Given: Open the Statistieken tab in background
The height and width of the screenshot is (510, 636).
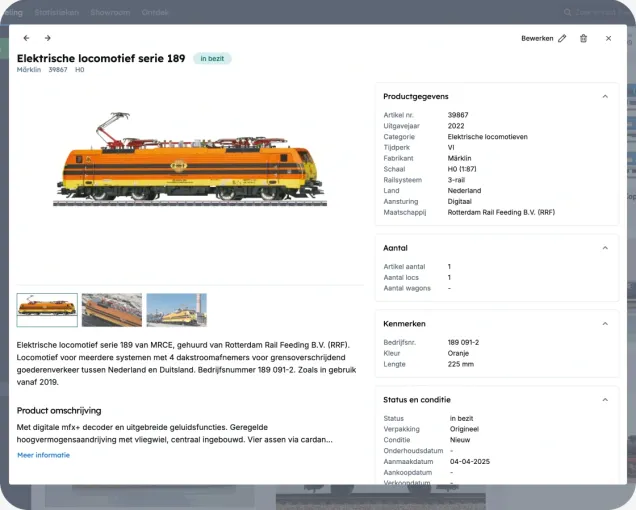Looking at the screenshot, I should (x=56, y=12).
